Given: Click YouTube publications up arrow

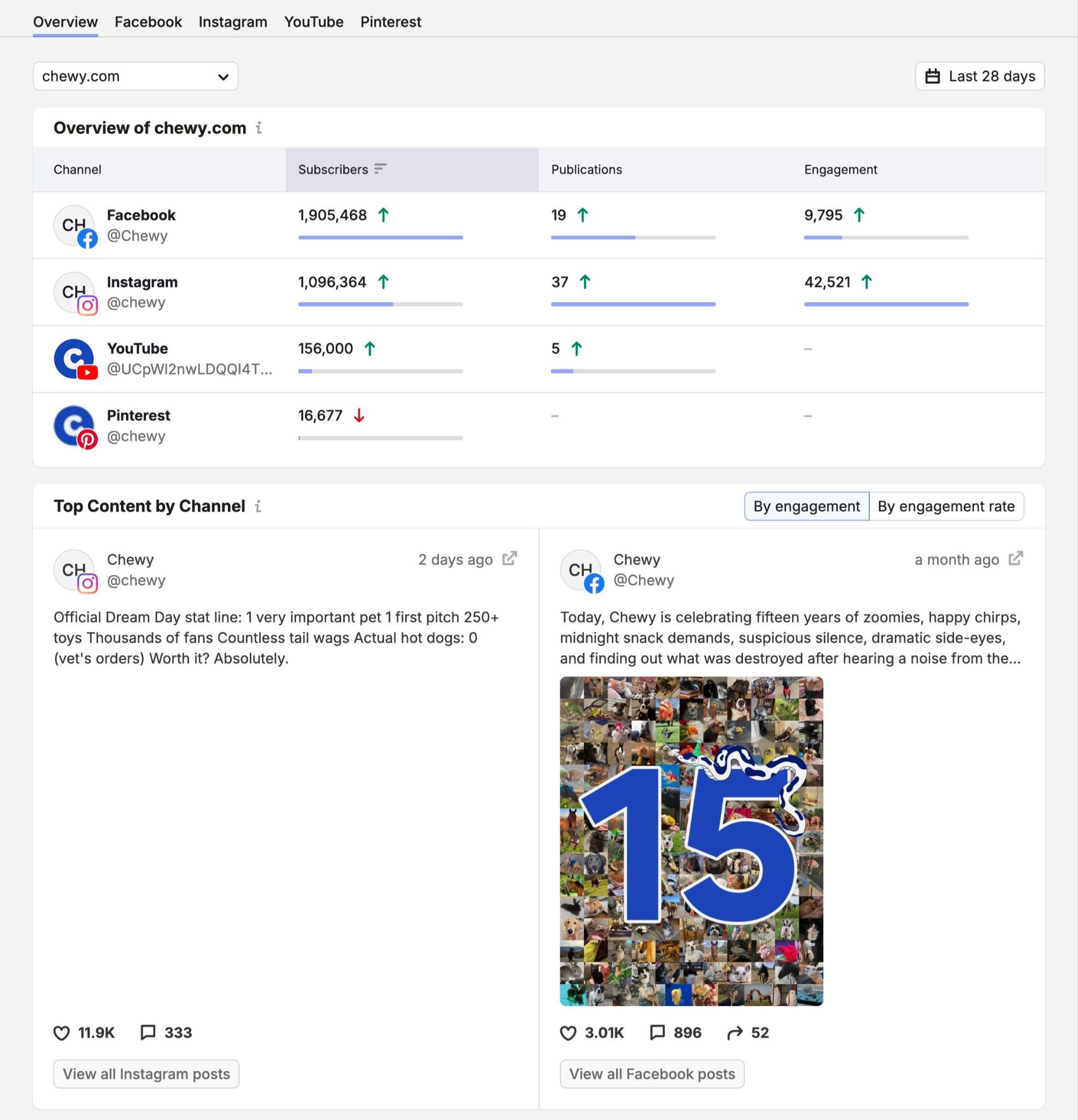Looking at the screenshot, I should click(576, 348).
